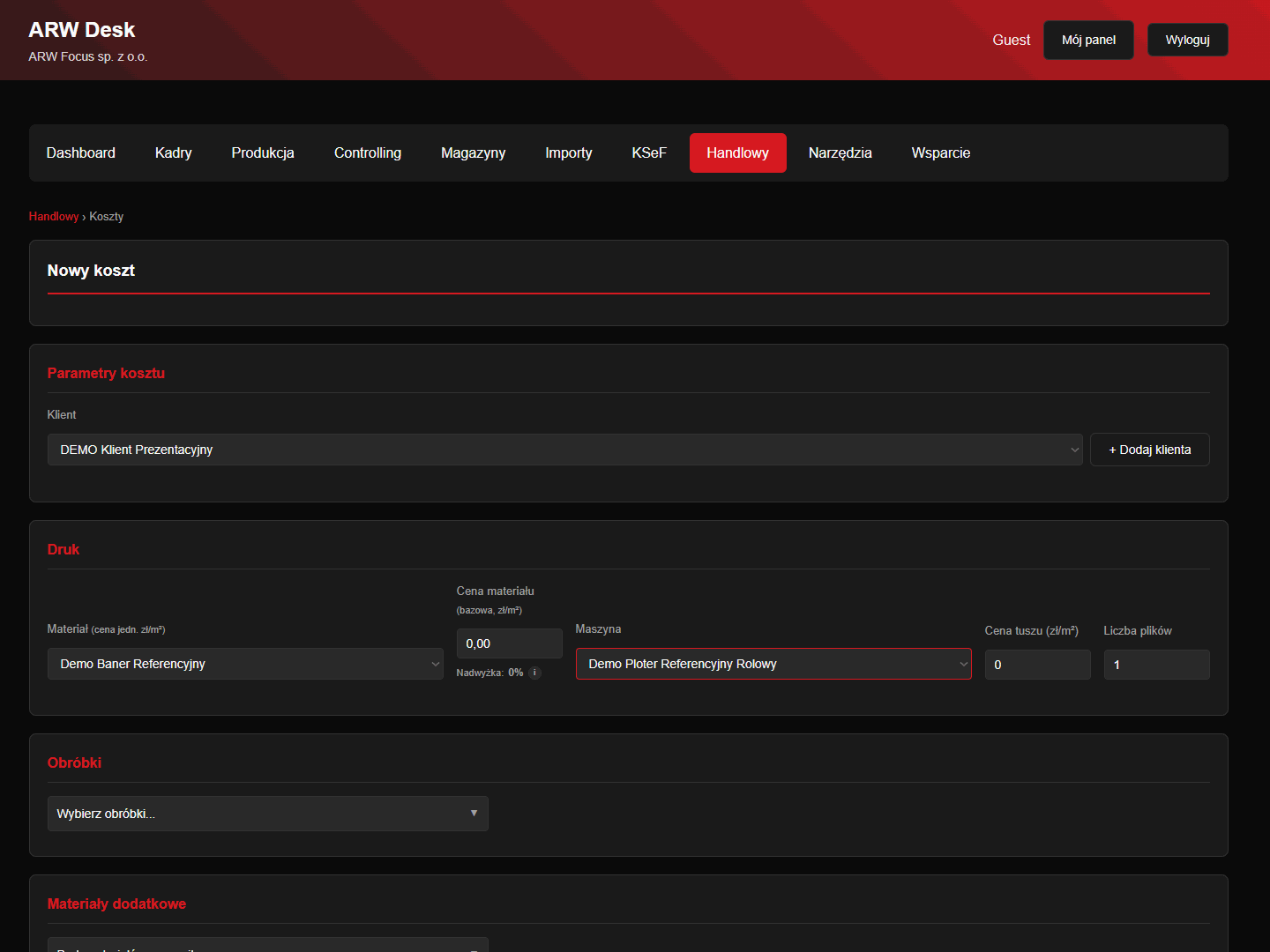Go to the Narzędzia tab

(x=840, y=152)
